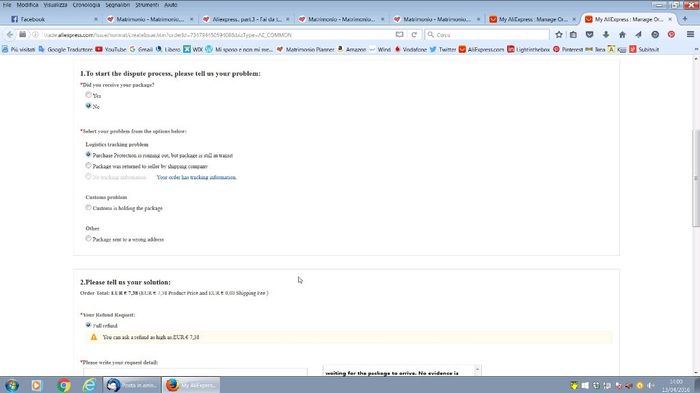This screenshot has width=700, height=393.
Task: Open the Più visitati bookmark
Action: [x=18, y=50]
